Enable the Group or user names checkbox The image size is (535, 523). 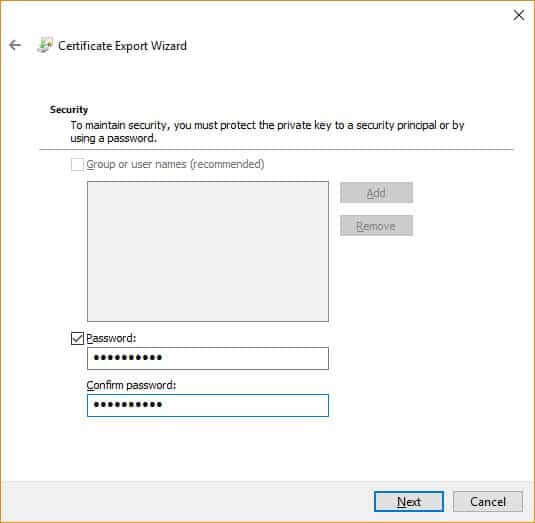pos(77,164)
